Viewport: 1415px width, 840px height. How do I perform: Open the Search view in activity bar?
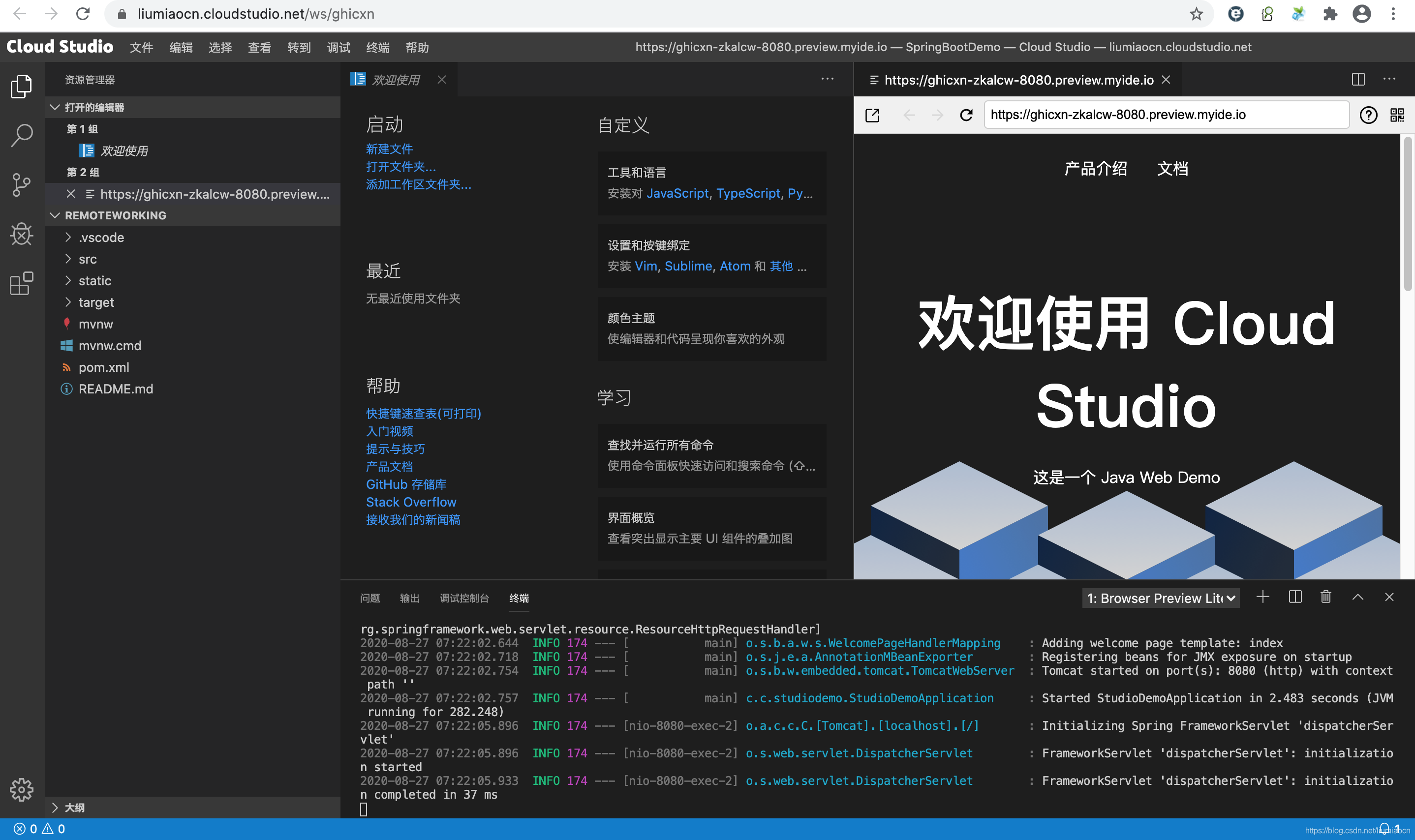click(22, 135)
